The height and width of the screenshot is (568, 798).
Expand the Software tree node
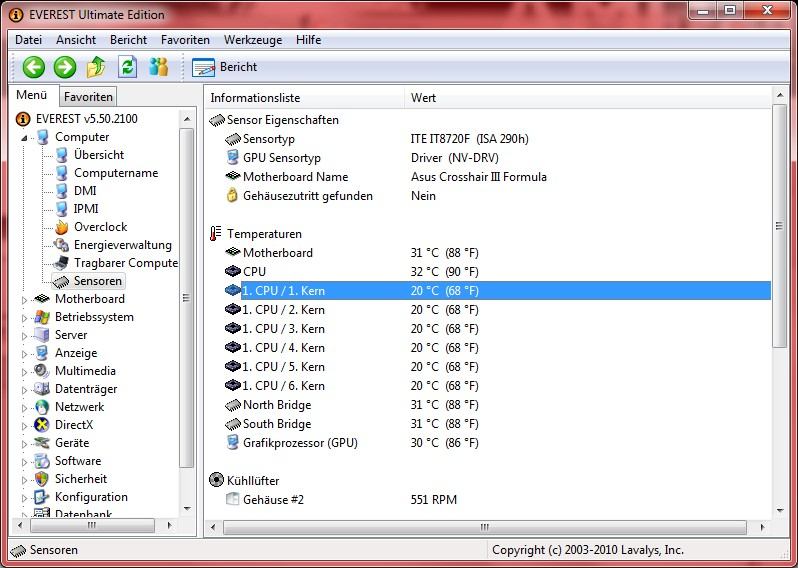tap(24, 462)
